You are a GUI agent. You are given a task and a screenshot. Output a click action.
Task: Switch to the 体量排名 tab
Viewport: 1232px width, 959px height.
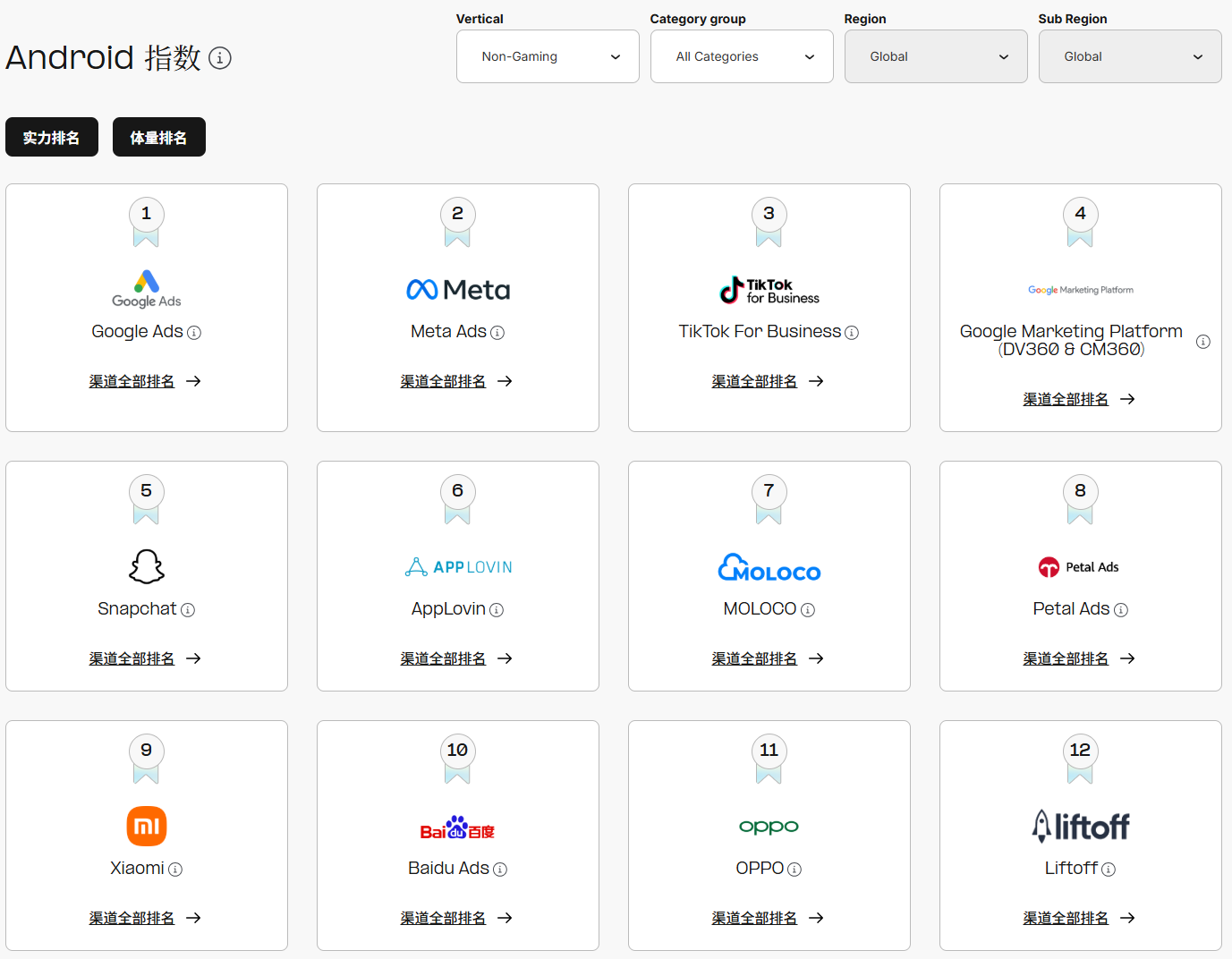point(158,137)
